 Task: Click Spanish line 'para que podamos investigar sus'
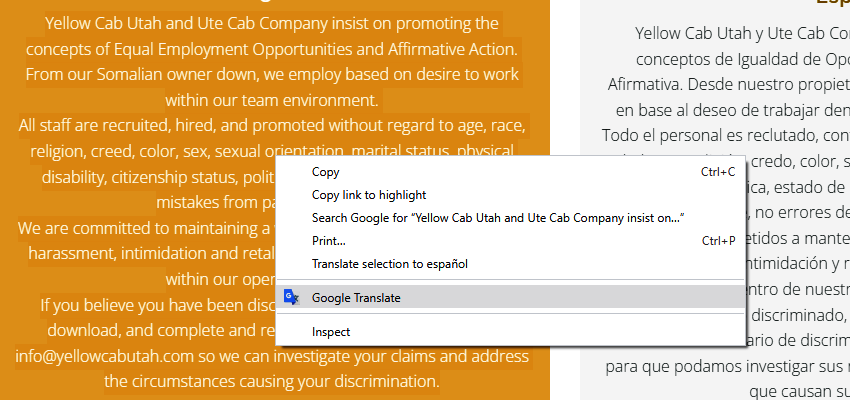727,366
